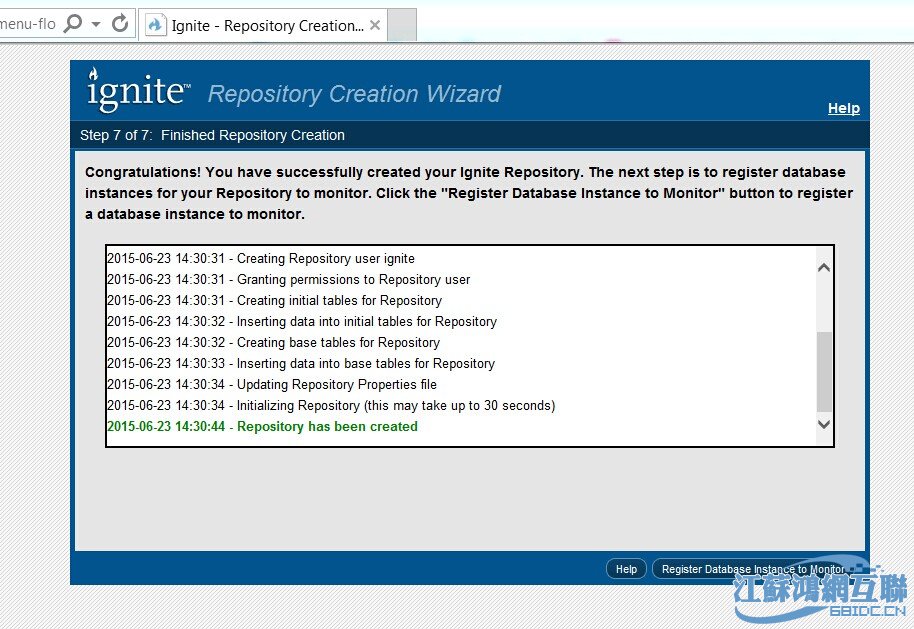Click the browser refresh icon
914x629 pixels.
pyautogui.click(x=120, y=24)
